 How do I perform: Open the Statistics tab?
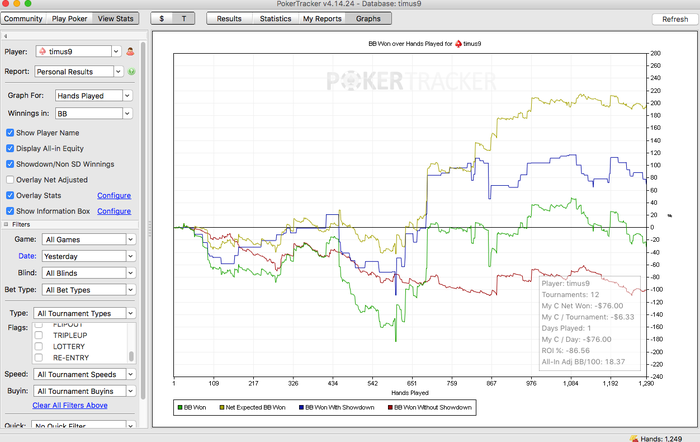tap(275, 18)
